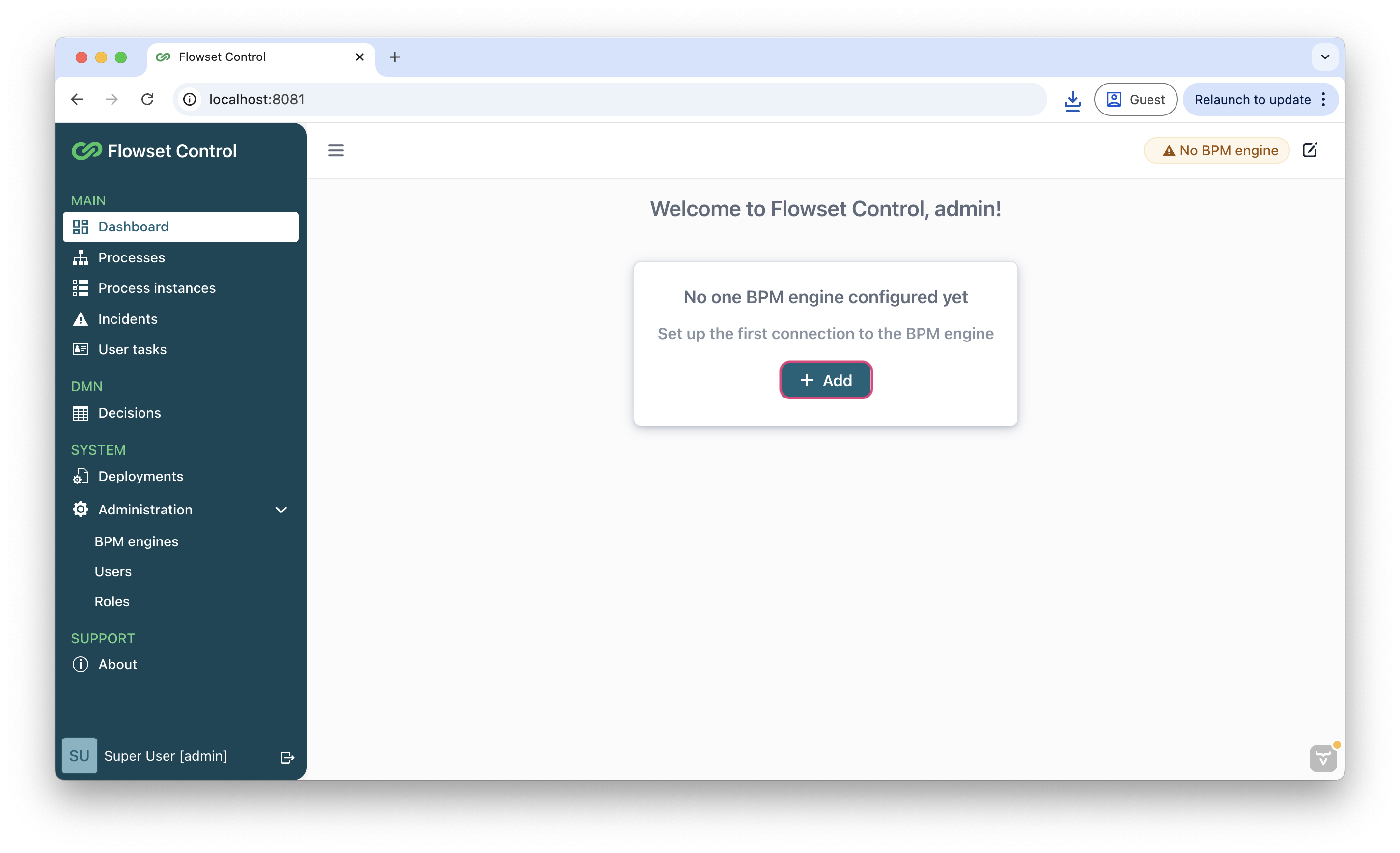Click the Add button to add BPM engine
Image resolution: width=1400 pixels, height=853 pixels.
[x=826, y=380]
